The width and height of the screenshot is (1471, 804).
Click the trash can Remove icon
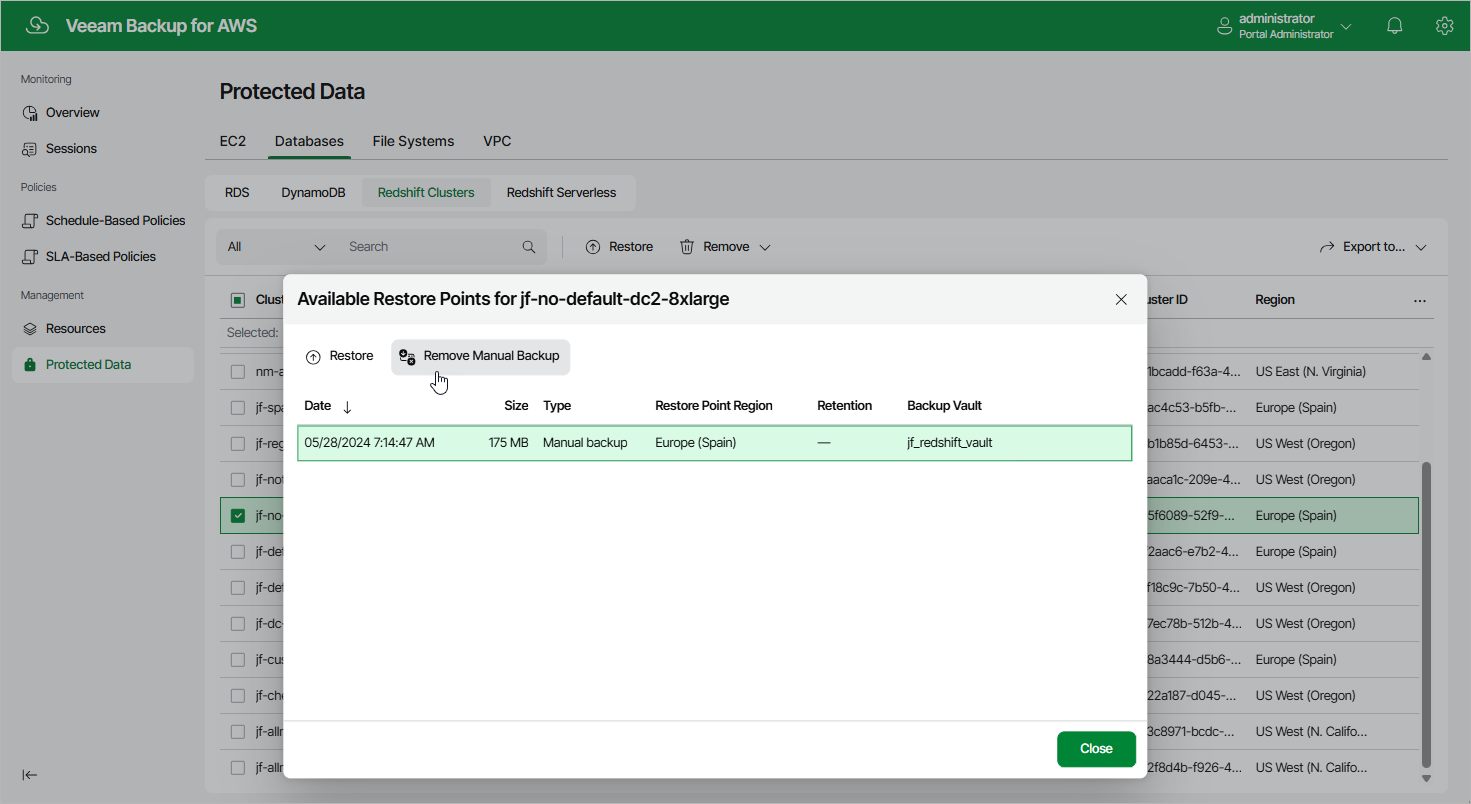click(687, 247)
